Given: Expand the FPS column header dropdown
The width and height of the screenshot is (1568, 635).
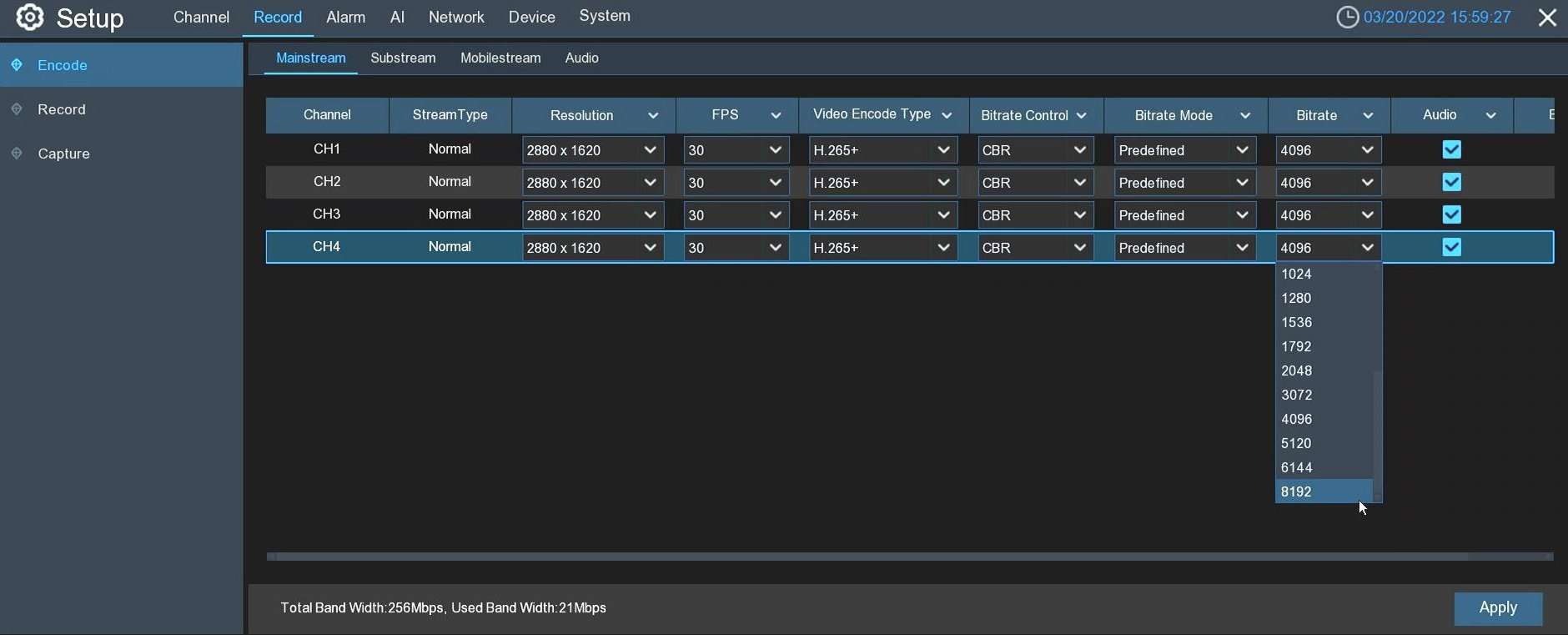Looking at the screenshot, I should tap(776, 115).
